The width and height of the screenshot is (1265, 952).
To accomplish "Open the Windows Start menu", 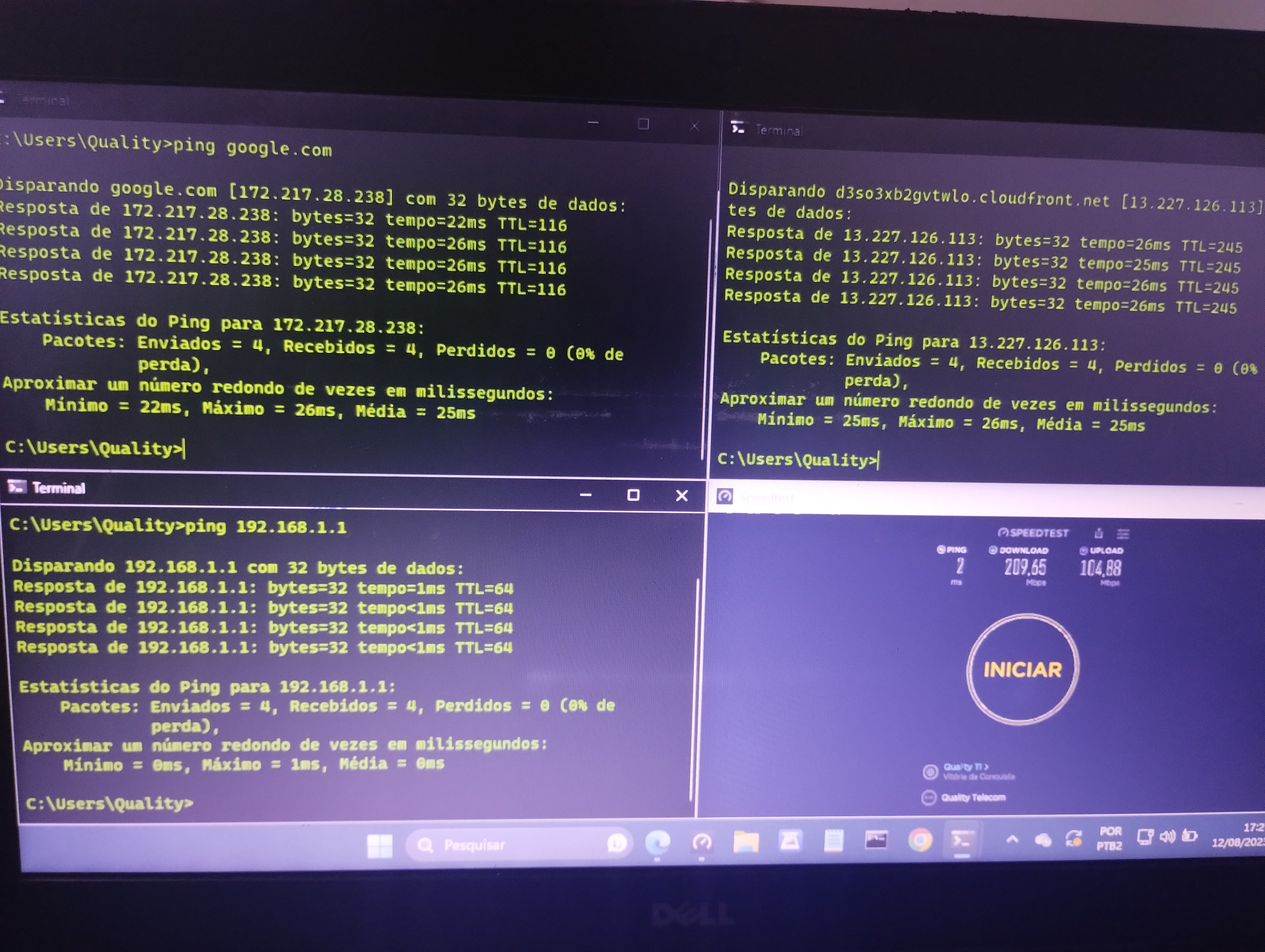I will pyautogui.click(x=380, y=846).
